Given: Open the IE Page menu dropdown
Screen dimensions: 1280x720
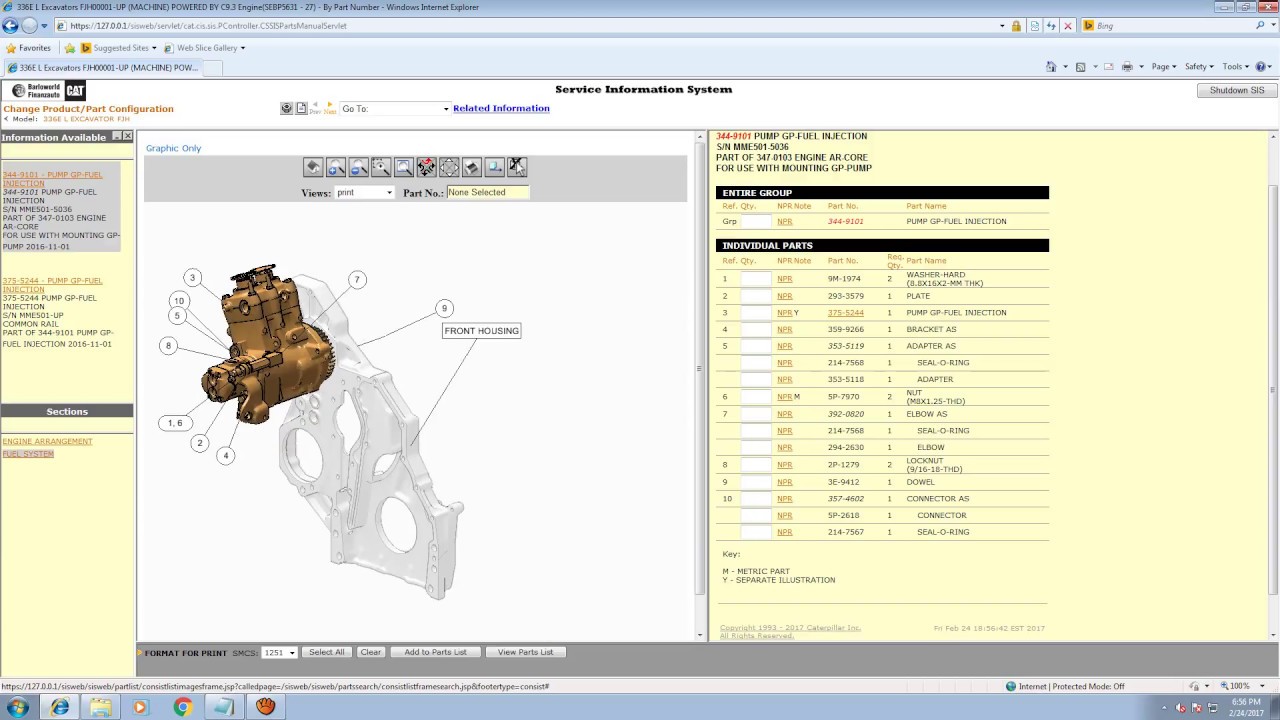Looking at the screenshot, I should pos(1162,67).
